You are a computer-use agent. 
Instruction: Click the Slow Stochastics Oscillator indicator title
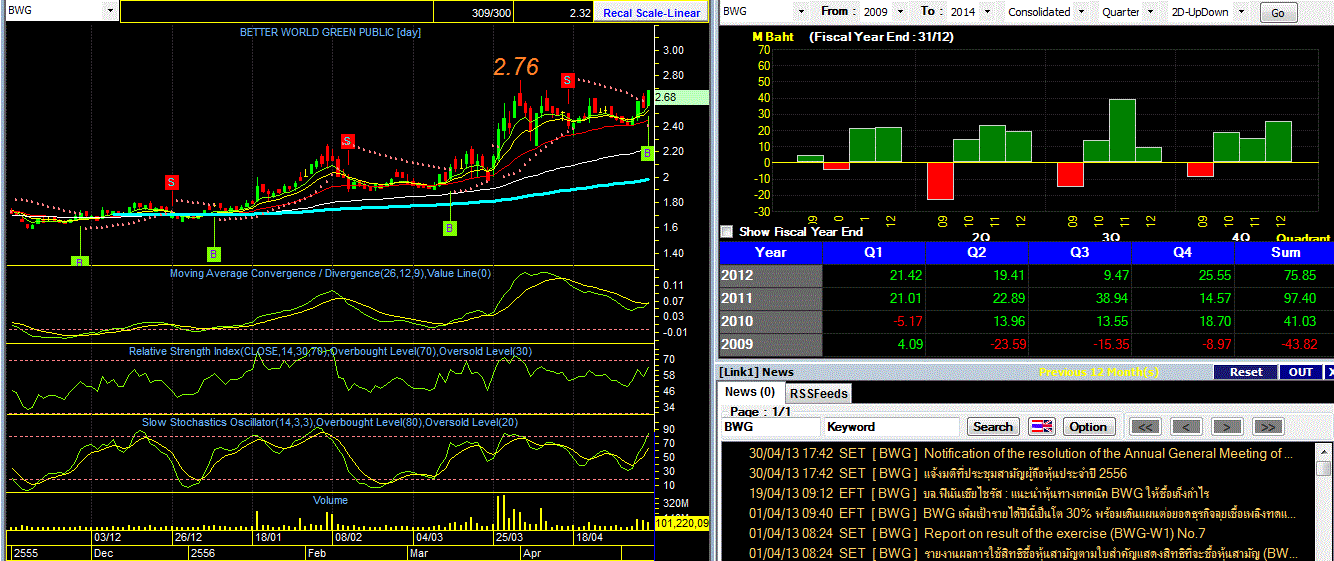coord(330,422)
